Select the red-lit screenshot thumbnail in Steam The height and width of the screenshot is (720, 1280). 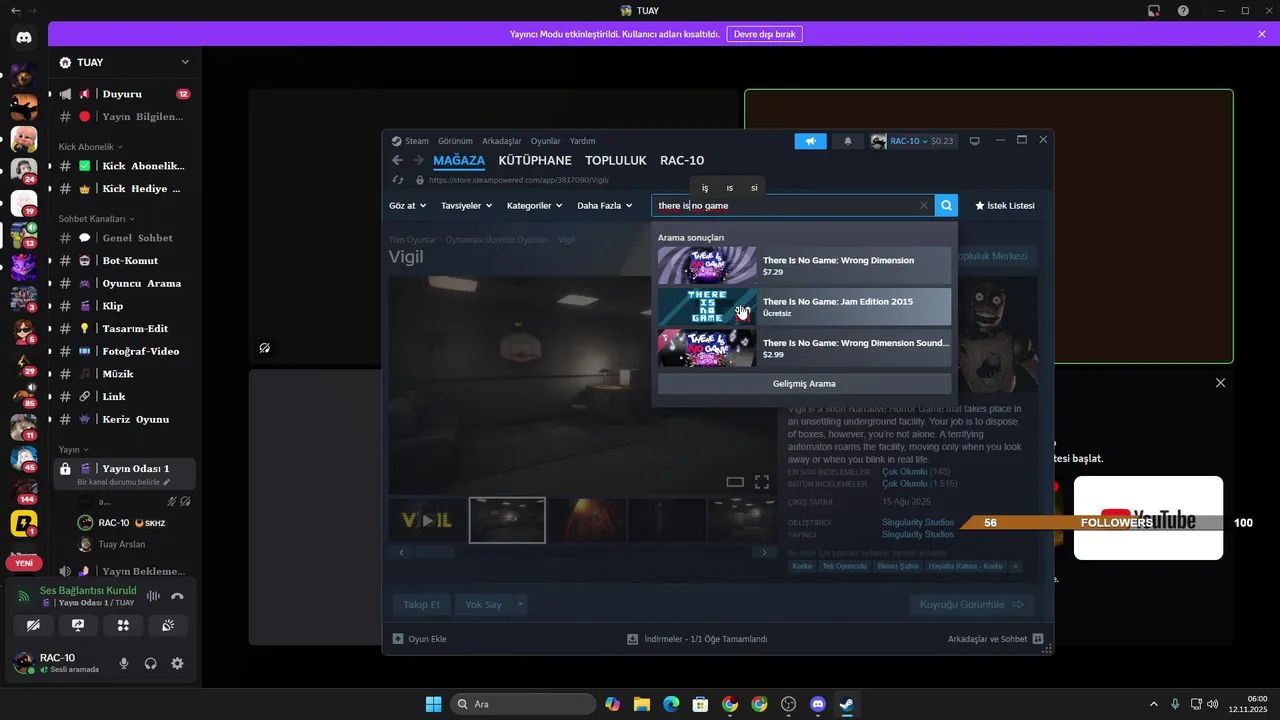pyautogui.click(x=586, y=520)
